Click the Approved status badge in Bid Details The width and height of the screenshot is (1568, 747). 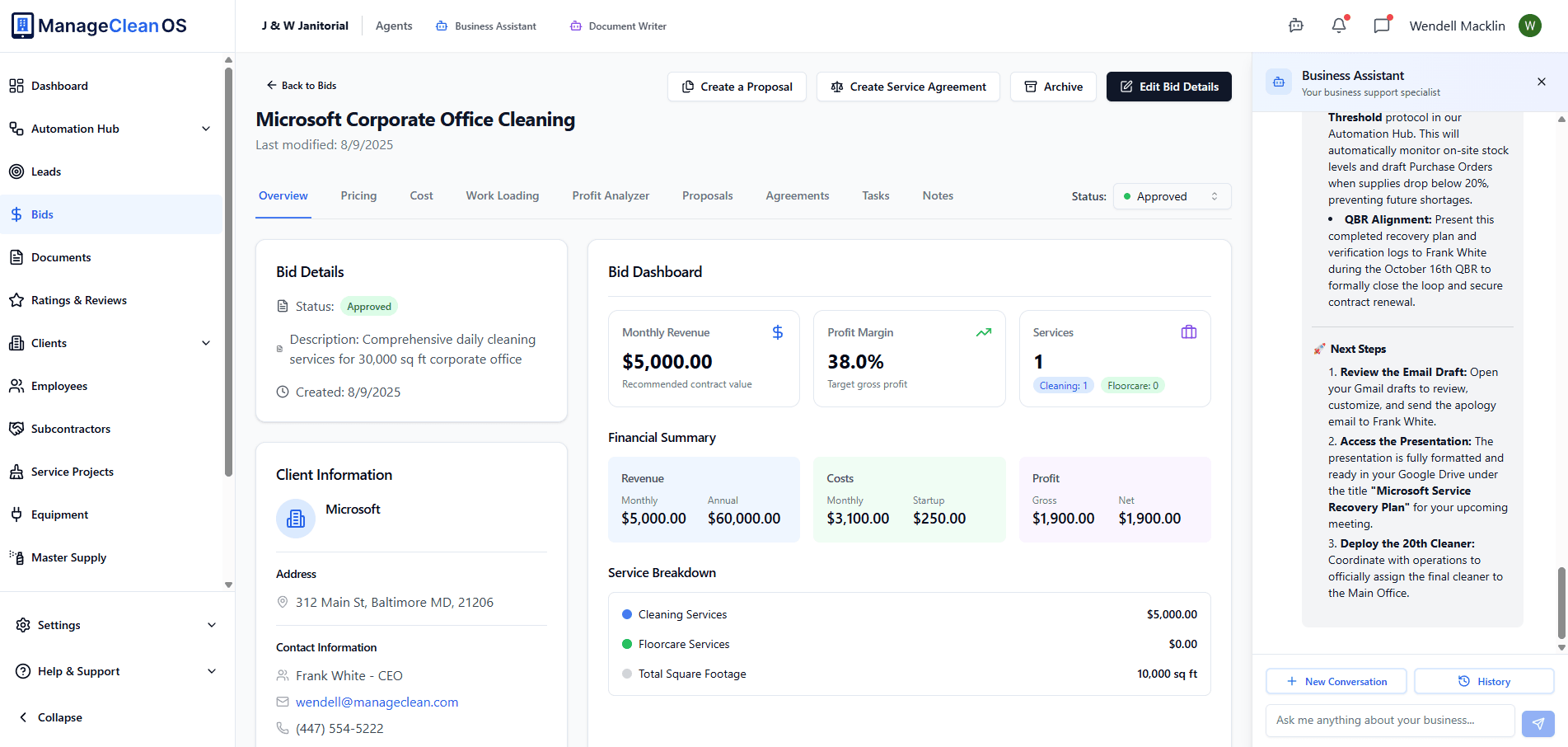pos(369,306)
